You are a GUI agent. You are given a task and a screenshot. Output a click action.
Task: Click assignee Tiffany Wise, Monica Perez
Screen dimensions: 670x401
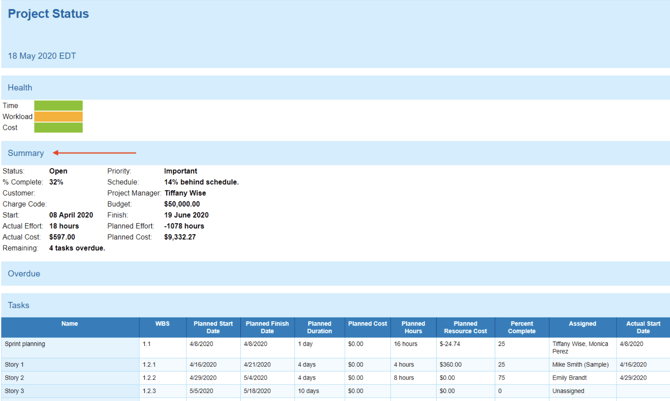580,348
